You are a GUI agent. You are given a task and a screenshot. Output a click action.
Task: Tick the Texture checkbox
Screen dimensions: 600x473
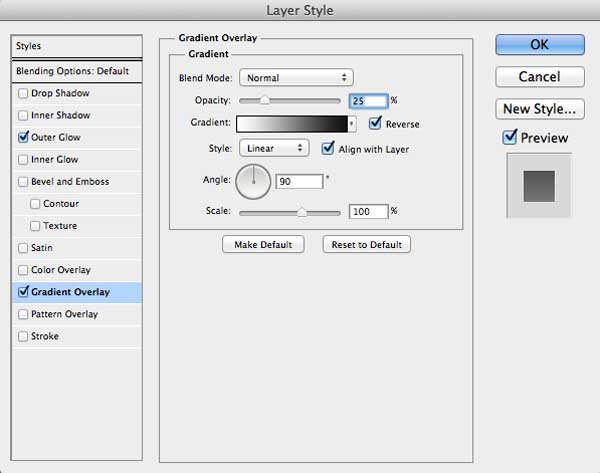pos(35,226)
